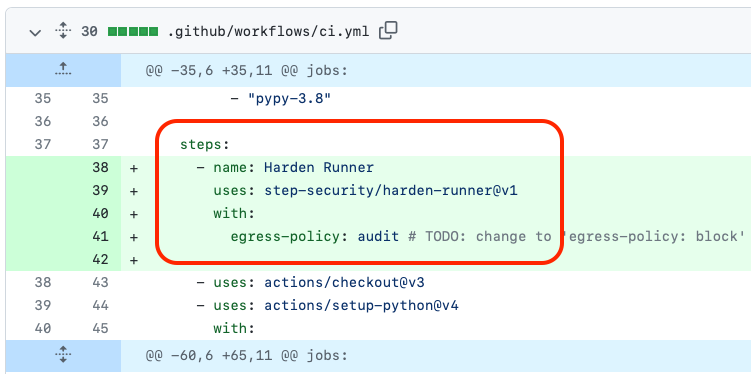Click old line number 36

(43, 122)
